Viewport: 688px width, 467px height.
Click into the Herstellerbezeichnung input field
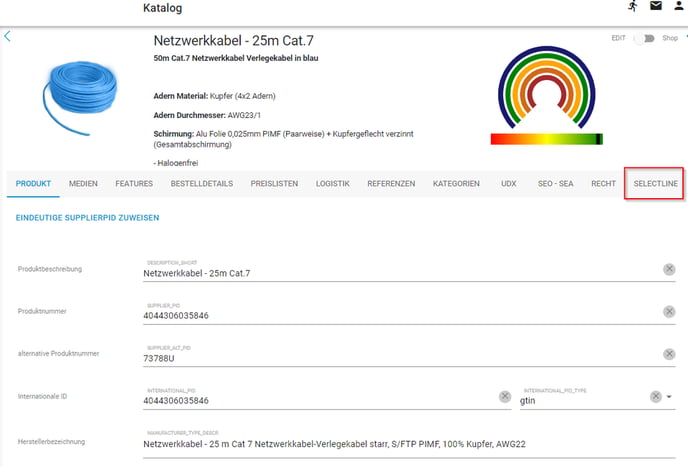click(x=400, y=442)
